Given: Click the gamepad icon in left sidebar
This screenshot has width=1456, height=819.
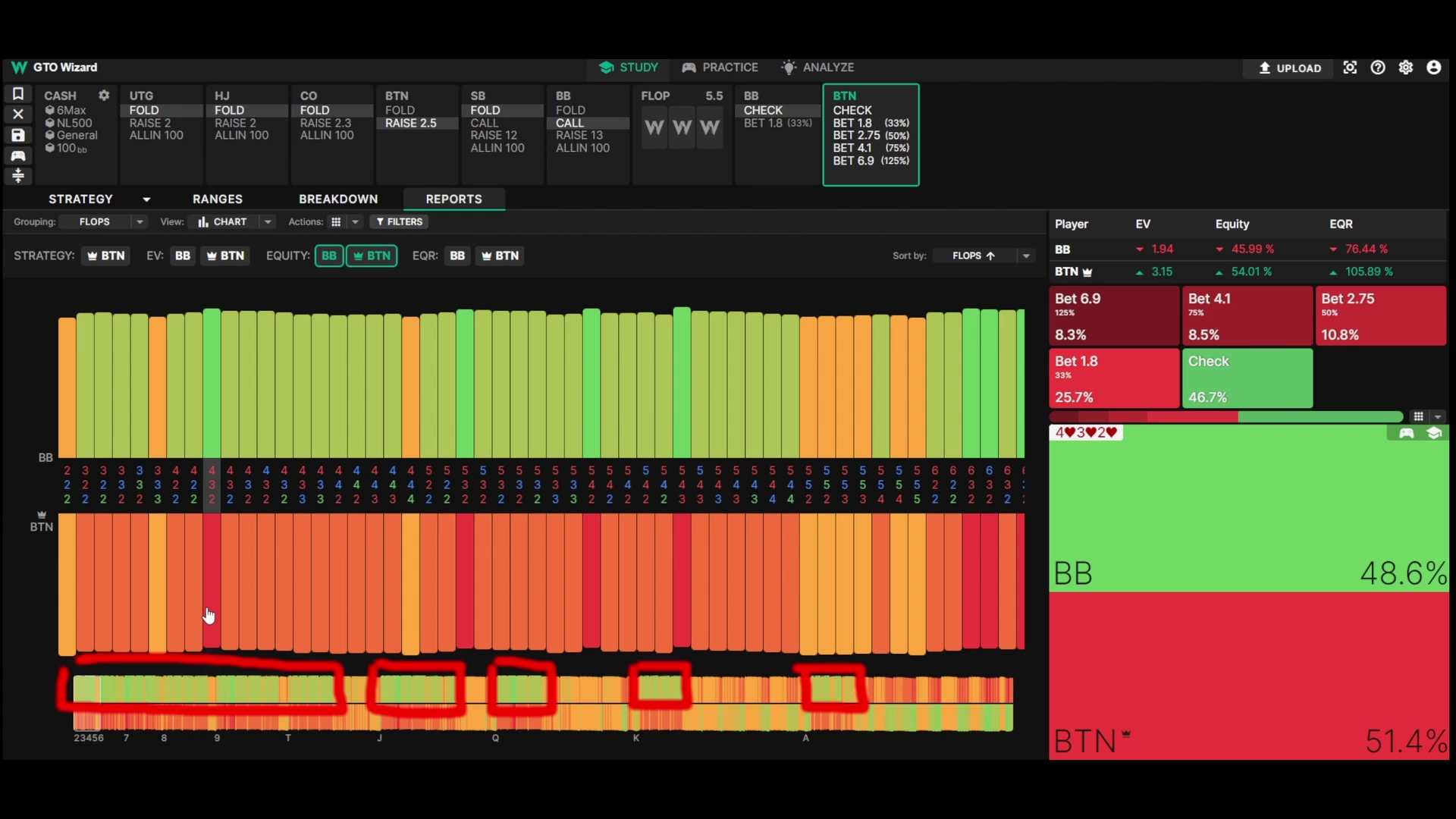Looking at the screenshot, I should click(18, 155).
